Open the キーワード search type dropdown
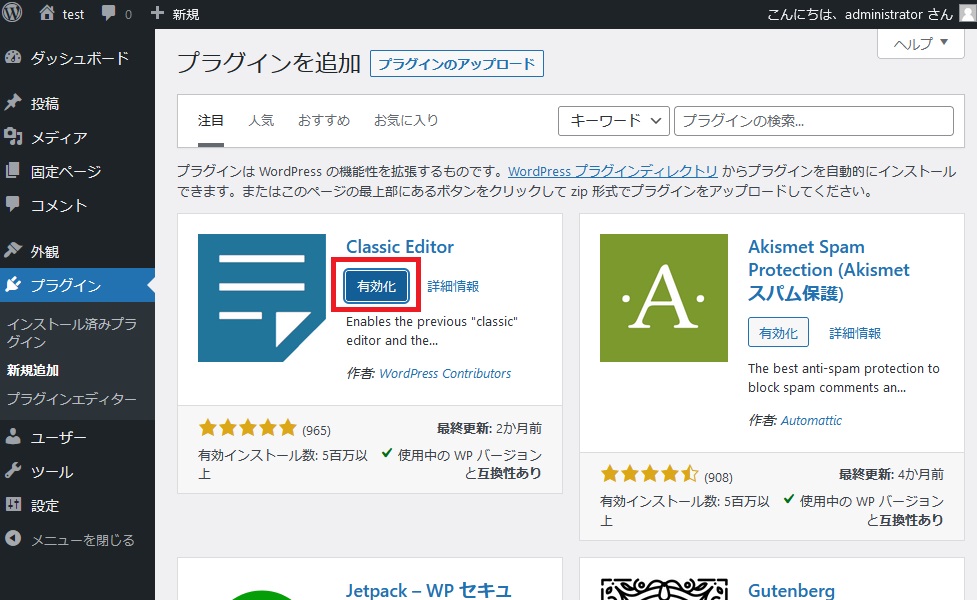 point(614,121)
